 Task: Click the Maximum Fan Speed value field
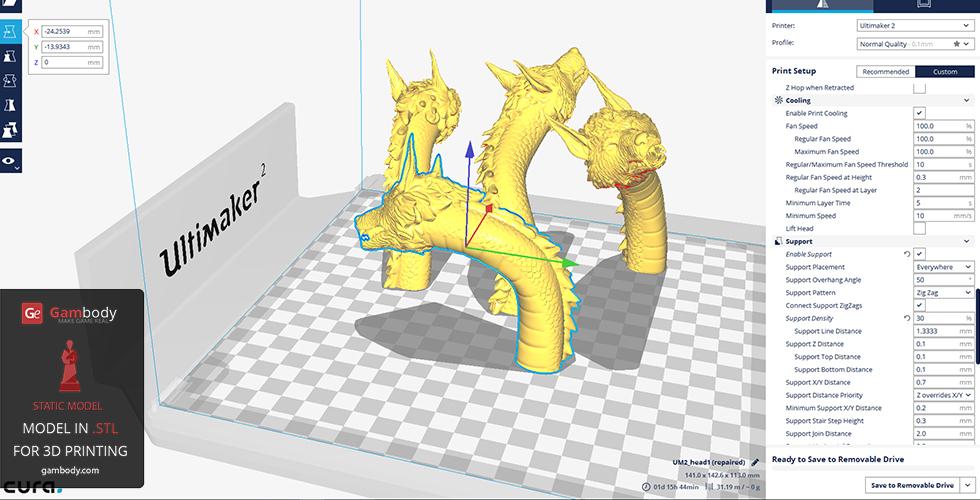point(943,152)
